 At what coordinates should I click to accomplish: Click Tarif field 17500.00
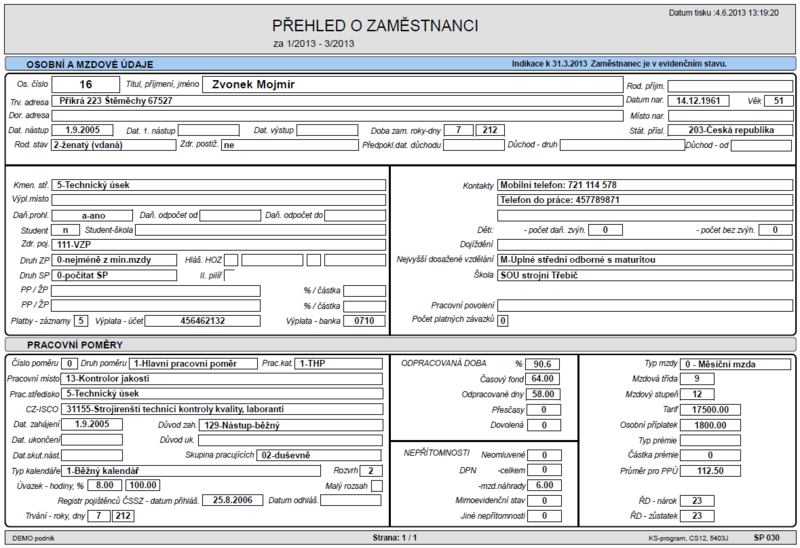click(710, 410)
